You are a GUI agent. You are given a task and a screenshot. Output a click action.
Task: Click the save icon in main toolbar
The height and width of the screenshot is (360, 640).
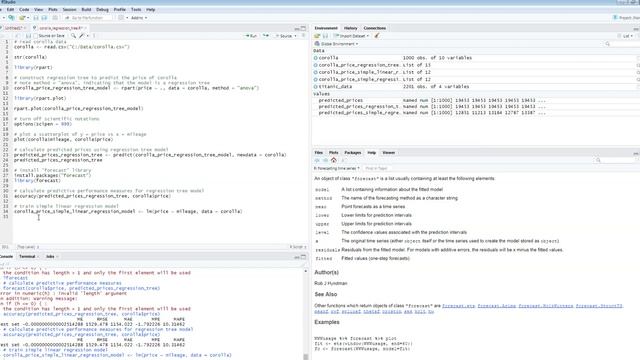(x=36, y=18)
